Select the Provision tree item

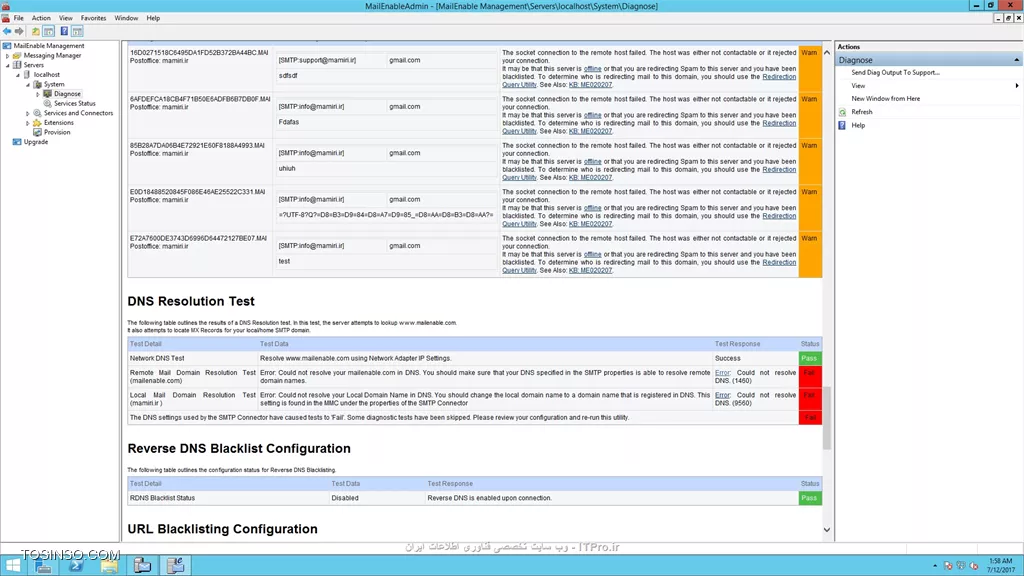(57, 132)
